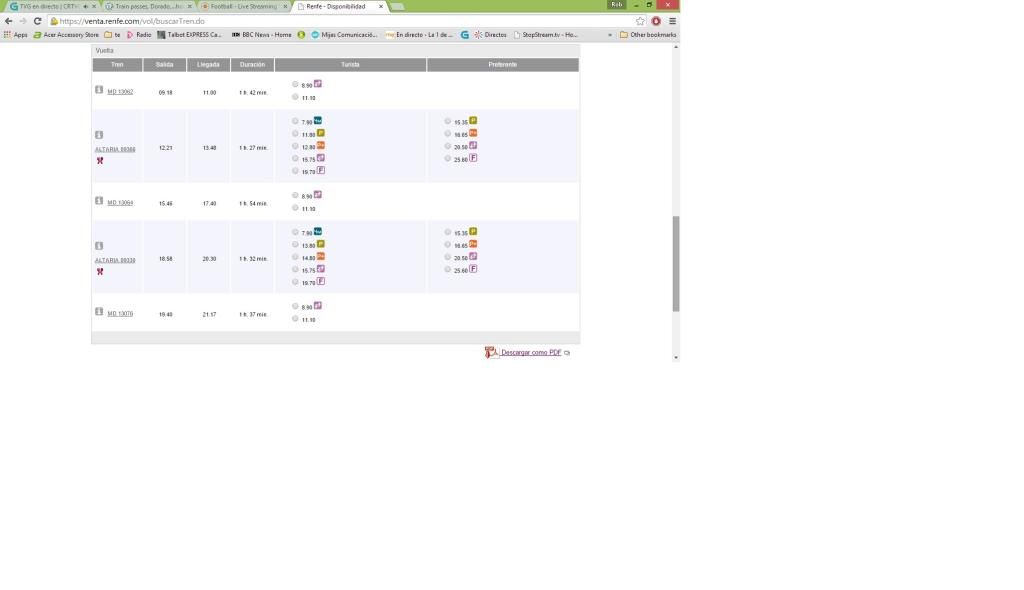Click the fare badge beside 8.90 on 19.40 train

pyautogui.click(x=318, y=306)
